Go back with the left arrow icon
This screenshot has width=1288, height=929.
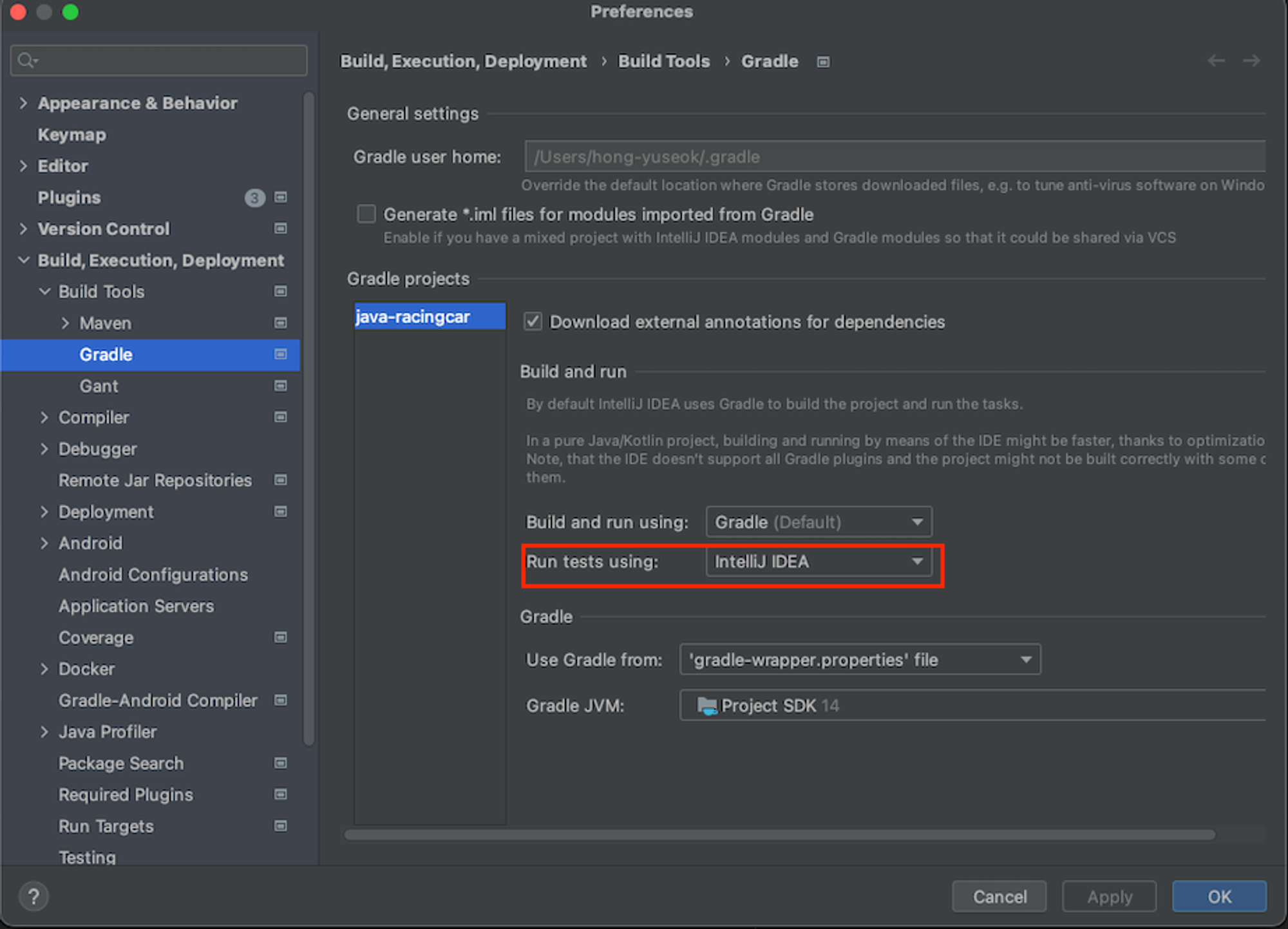point(1217,61)
